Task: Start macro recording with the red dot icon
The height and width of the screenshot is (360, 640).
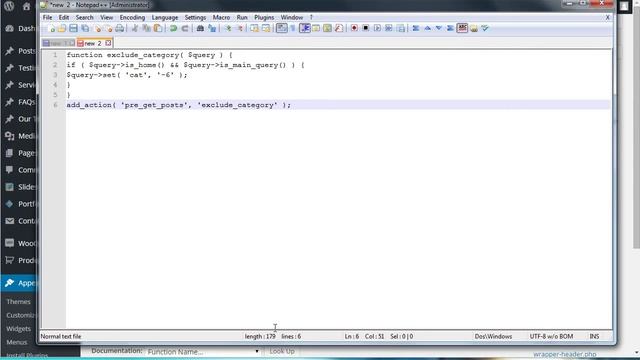Action: coord(354,28)
